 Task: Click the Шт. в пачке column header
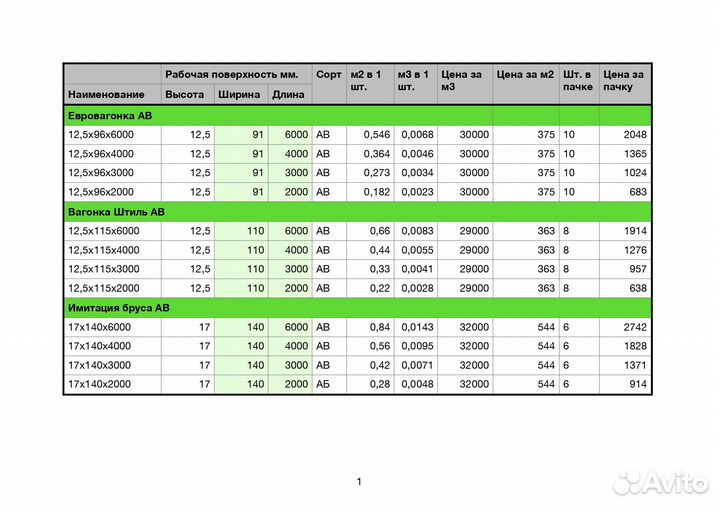578,80
